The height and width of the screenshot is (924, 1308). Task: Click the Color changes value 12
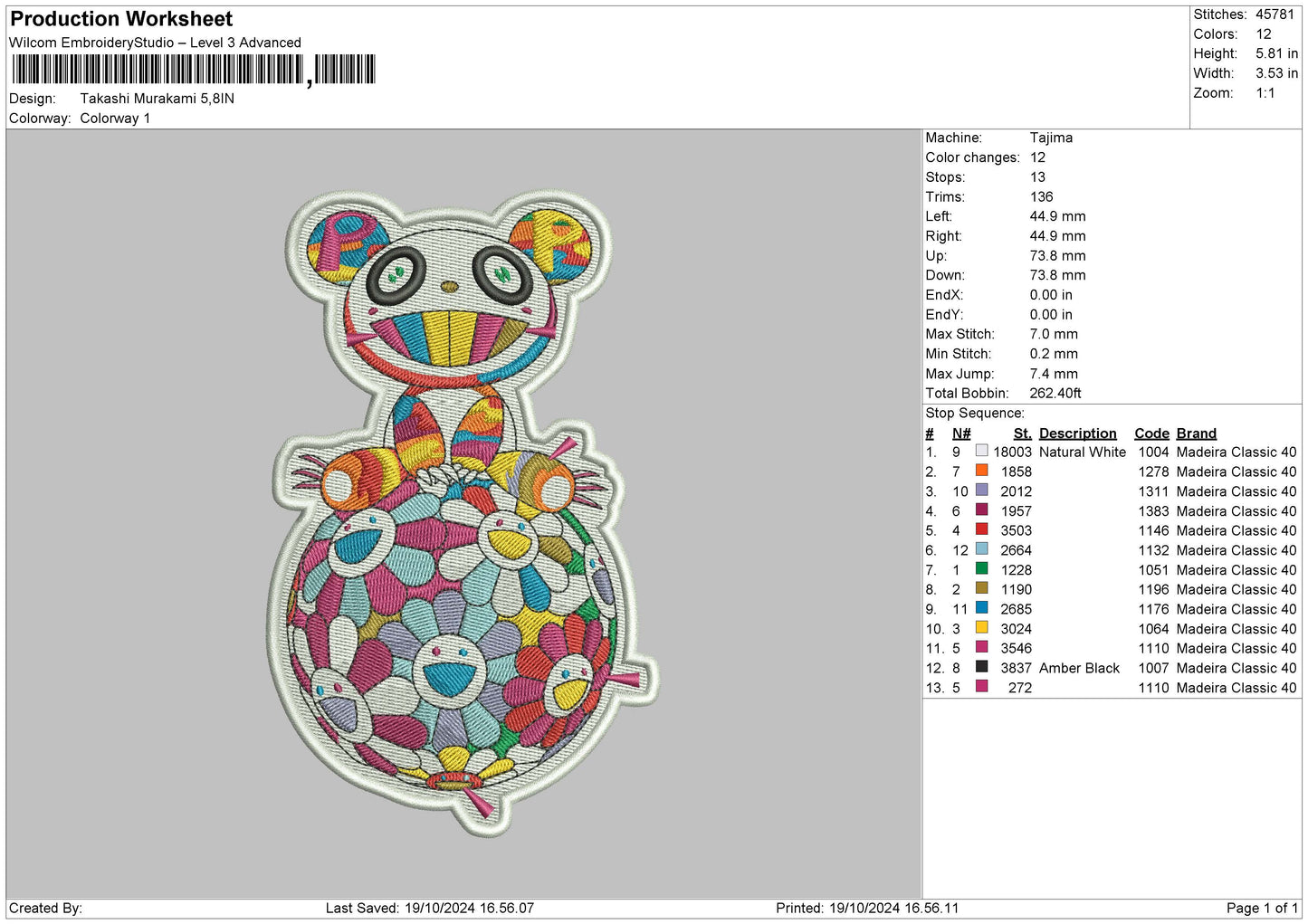click(1038, 157)
